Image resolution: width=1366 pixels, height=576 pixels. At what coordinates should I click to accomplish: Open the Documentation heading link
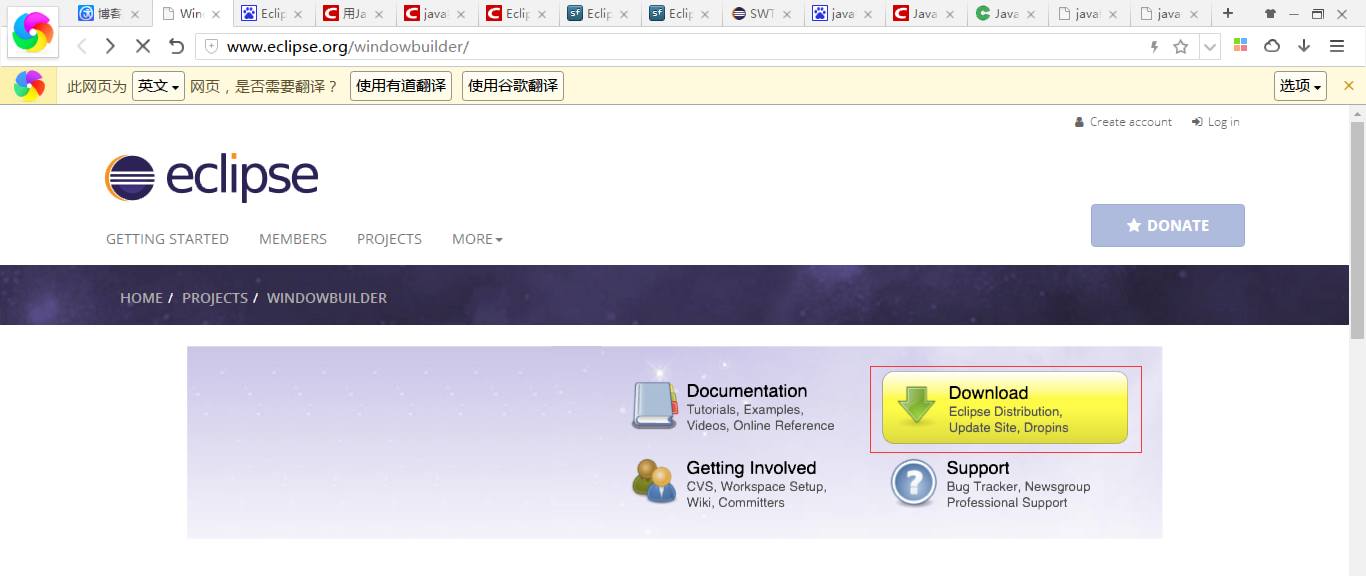click(747, 391)
